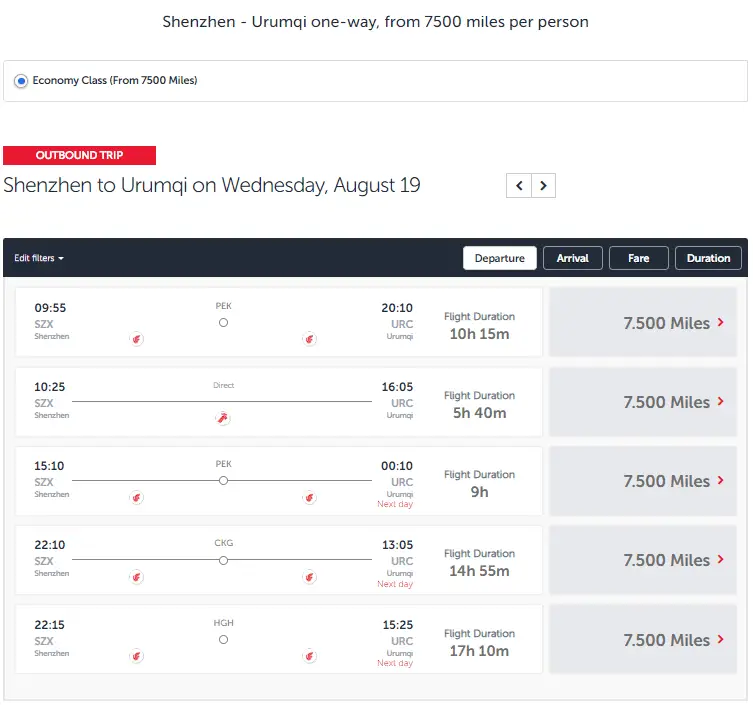The width and height of the screenshot is (753, 706).
Task: Click second airline logo on 22:10 flight
Action: [x=309, y=577]
